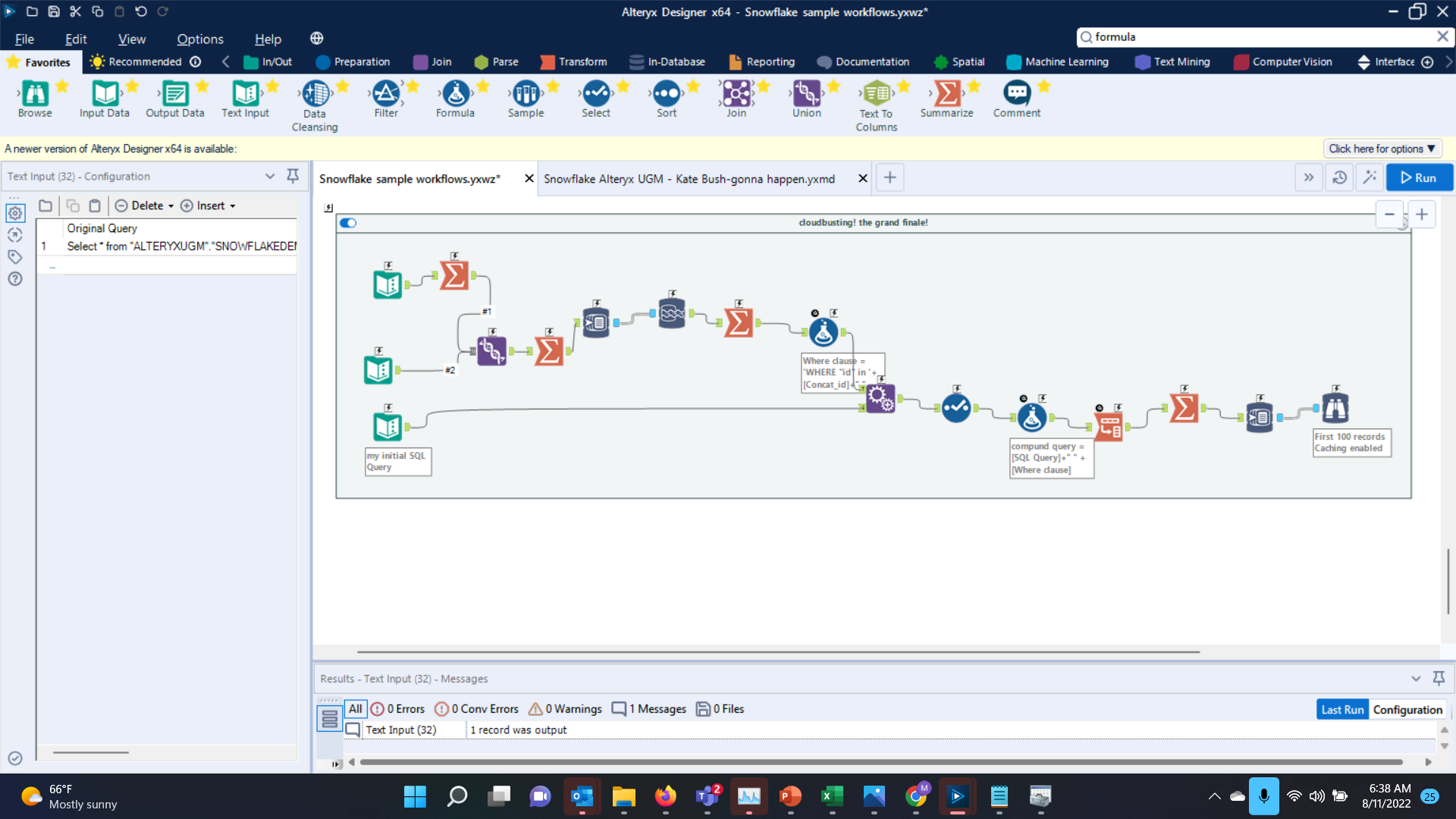
Task: Switch results to Configuration view
Action: click(1407, 710)
